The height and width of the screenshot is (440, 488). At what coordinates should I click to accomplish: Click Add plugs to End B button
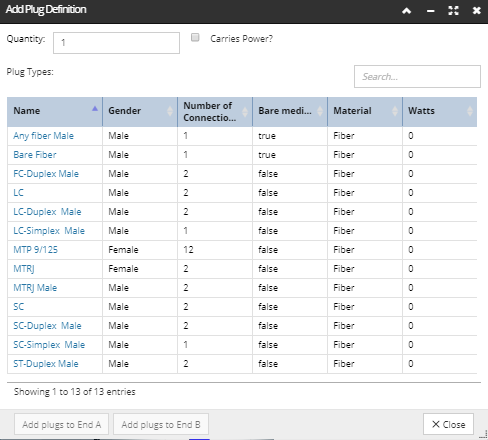(161, 424)
